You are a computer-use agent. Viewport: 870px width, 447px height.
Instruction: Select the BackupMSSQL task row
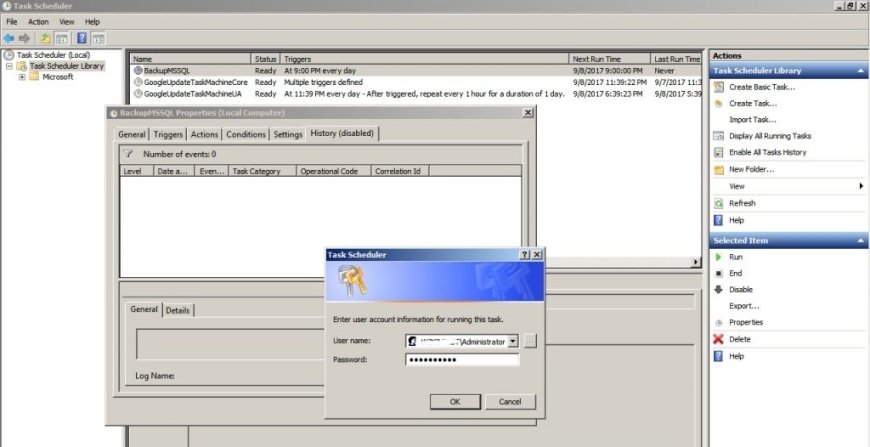[416, 71]
